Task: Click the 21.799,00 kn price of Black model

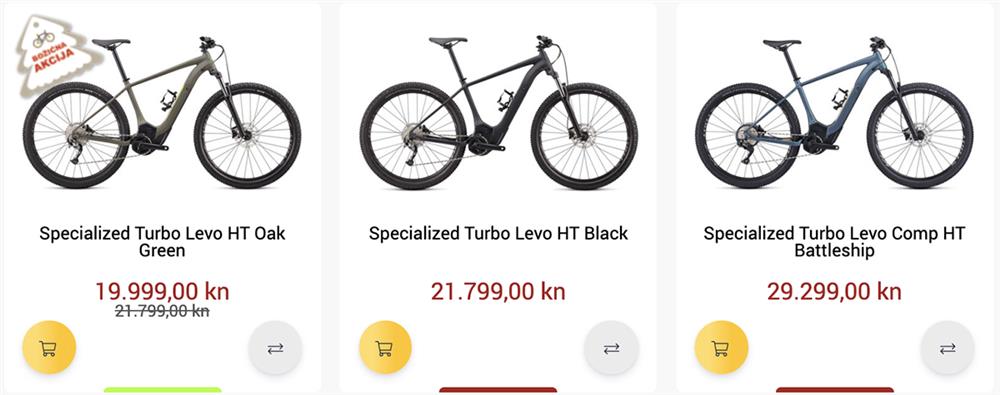Action: [x=499, y=292]
